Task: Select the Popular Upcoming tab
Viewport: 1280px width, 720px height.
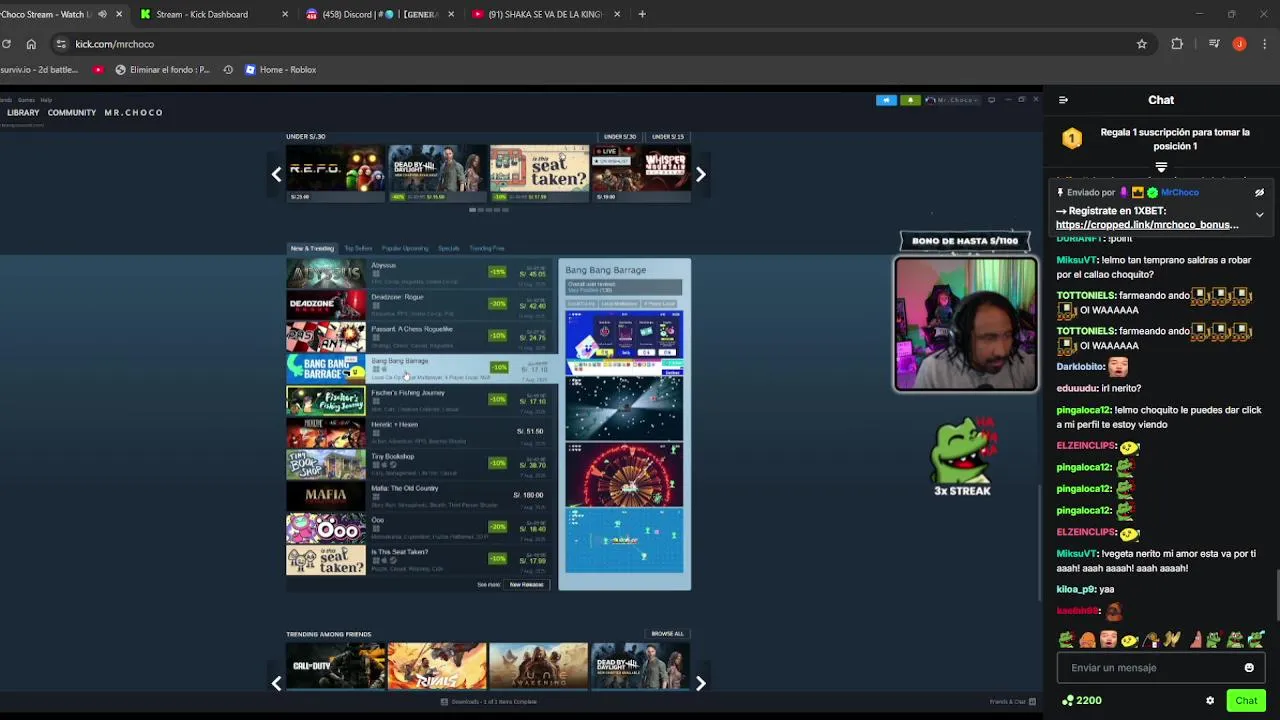Action: 405,248
